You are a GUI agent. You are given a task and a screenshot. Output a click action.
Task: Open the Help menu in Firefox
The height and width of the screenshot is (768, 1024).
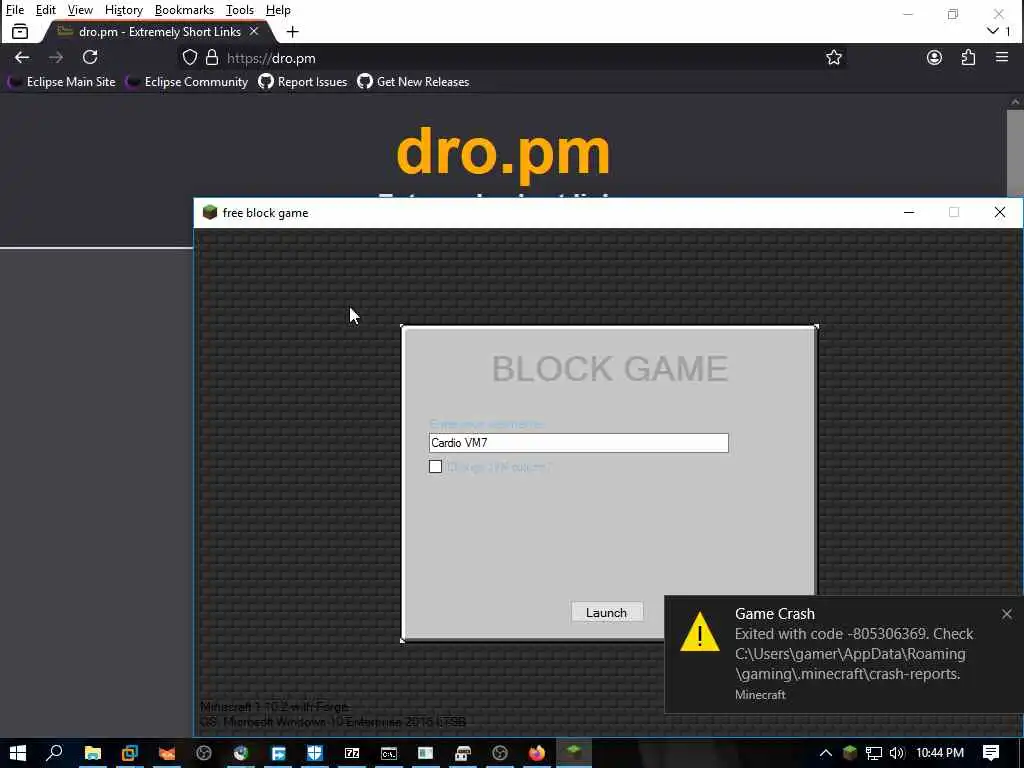click(x=278, y=10)
